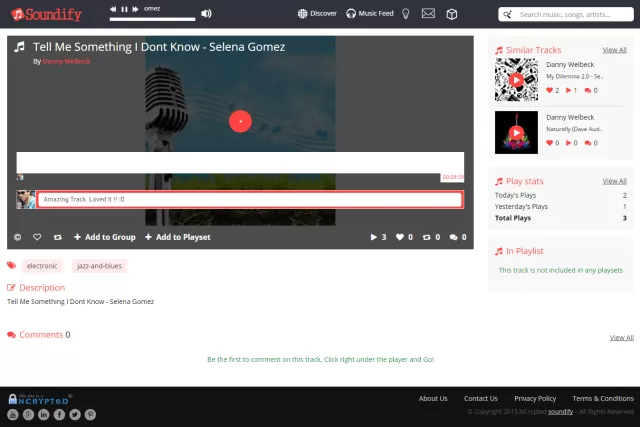640x427 pixels.
Task: Click the commenter avatar beside comment box
Action: [x=26, y=200]
